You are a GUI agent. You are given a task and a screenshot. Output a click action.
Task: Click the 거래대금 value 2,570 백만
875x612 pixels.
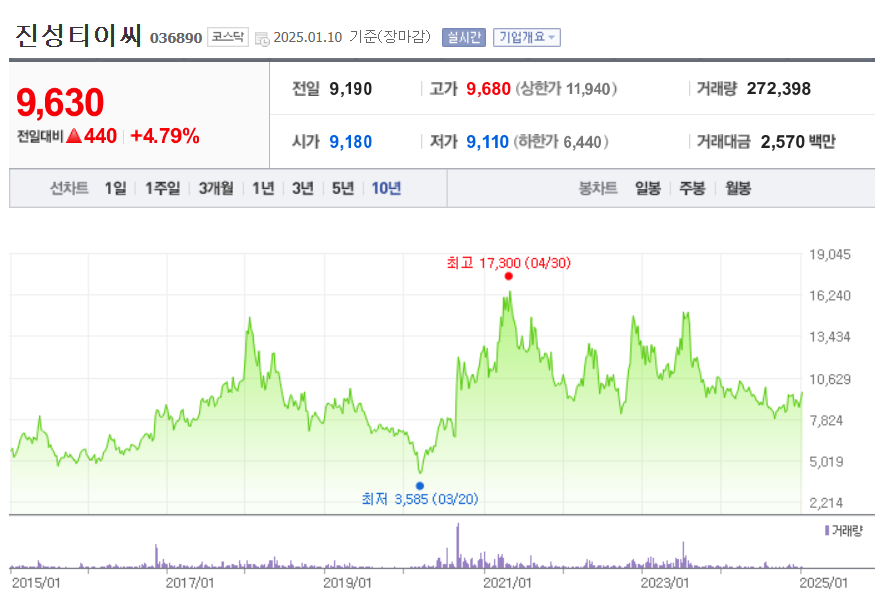798,142
